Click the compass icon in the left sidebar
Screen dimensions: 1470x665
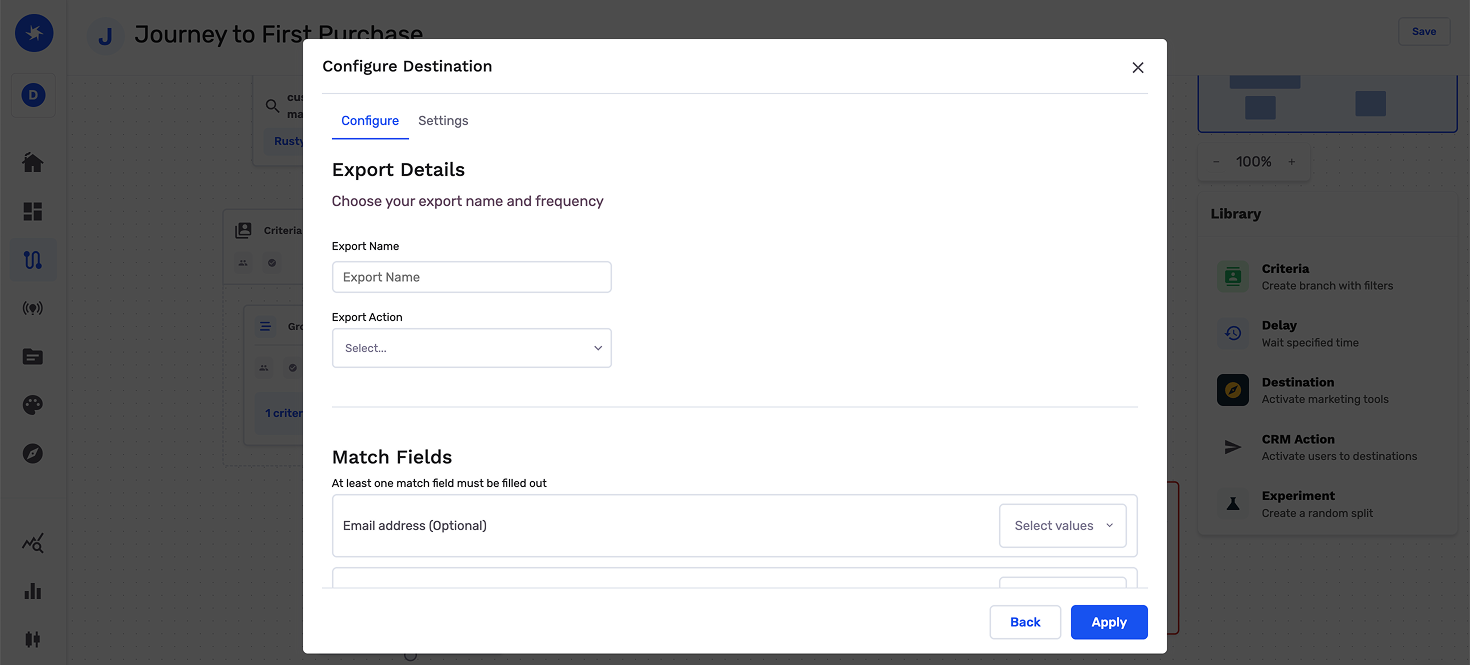[x=33, y=454]
